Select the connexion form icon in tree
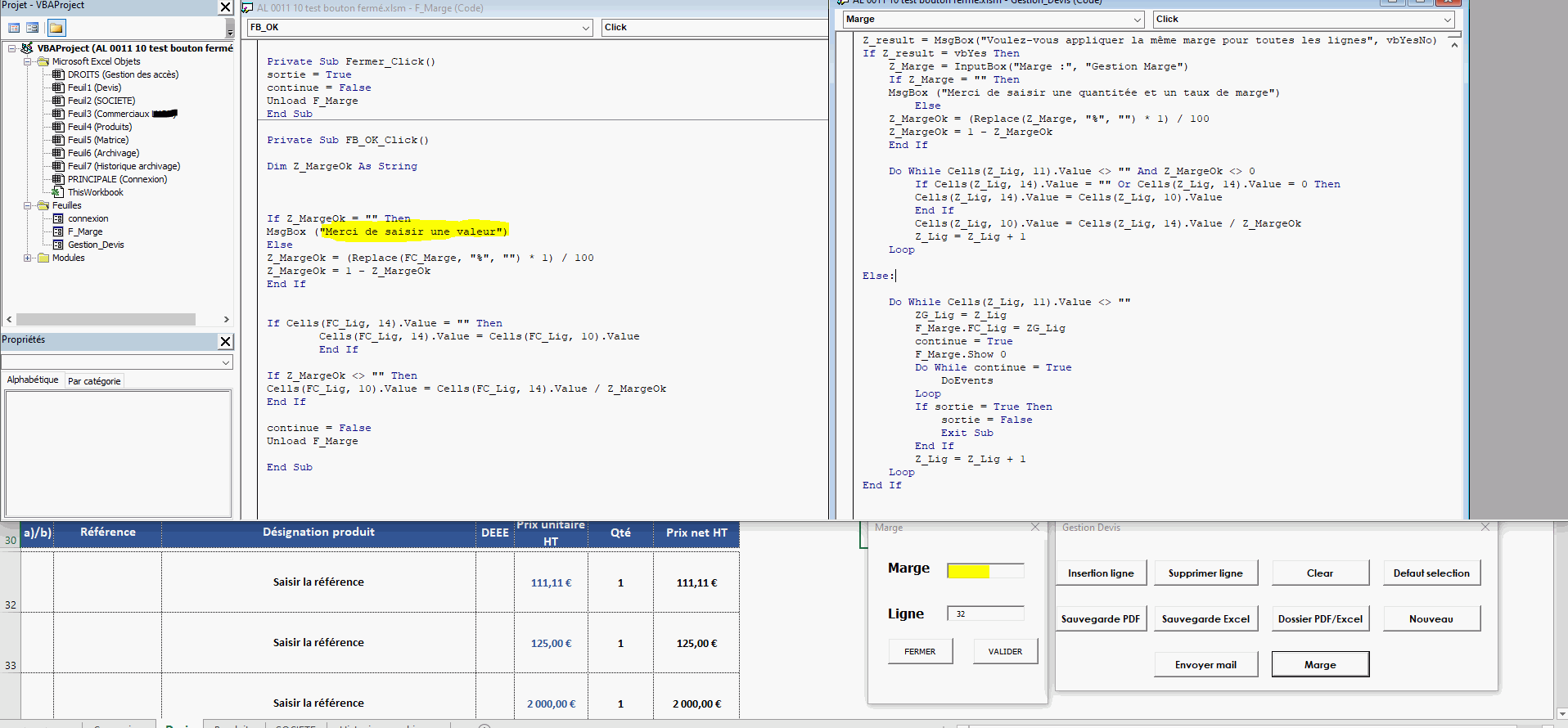Screen dimensions: 1568x728 click(58, 218)
